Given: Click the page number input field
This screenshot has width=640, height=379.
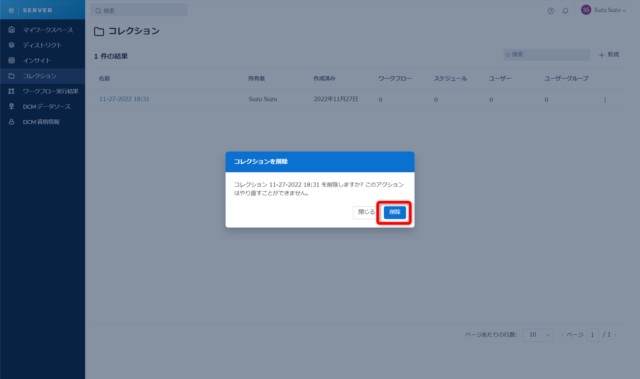Looking at the screenshot, I should [593, 335].
